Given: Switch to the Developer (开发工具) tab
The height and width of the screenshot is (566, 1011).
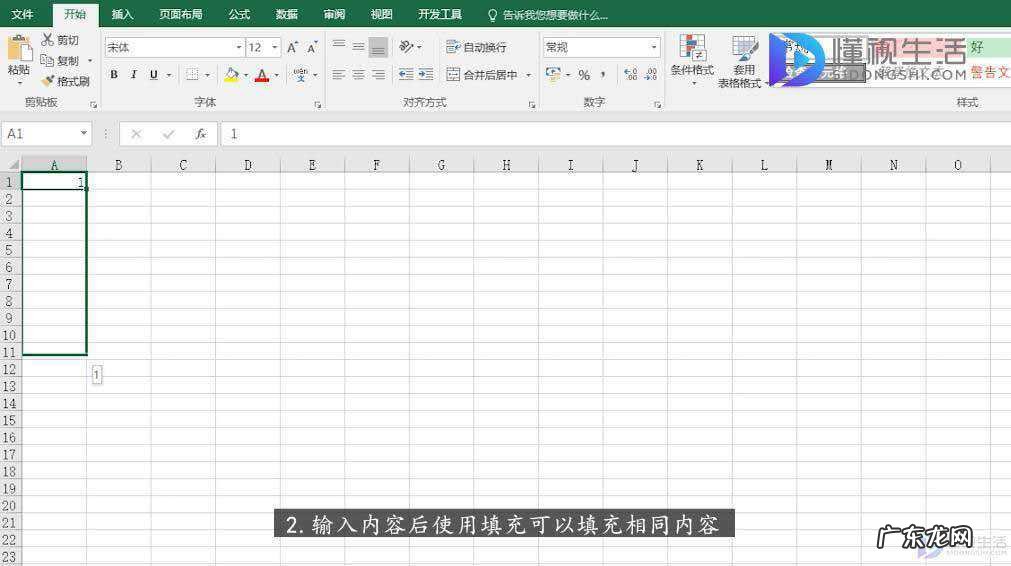Looking at the screenshot, I should point(440,14).
